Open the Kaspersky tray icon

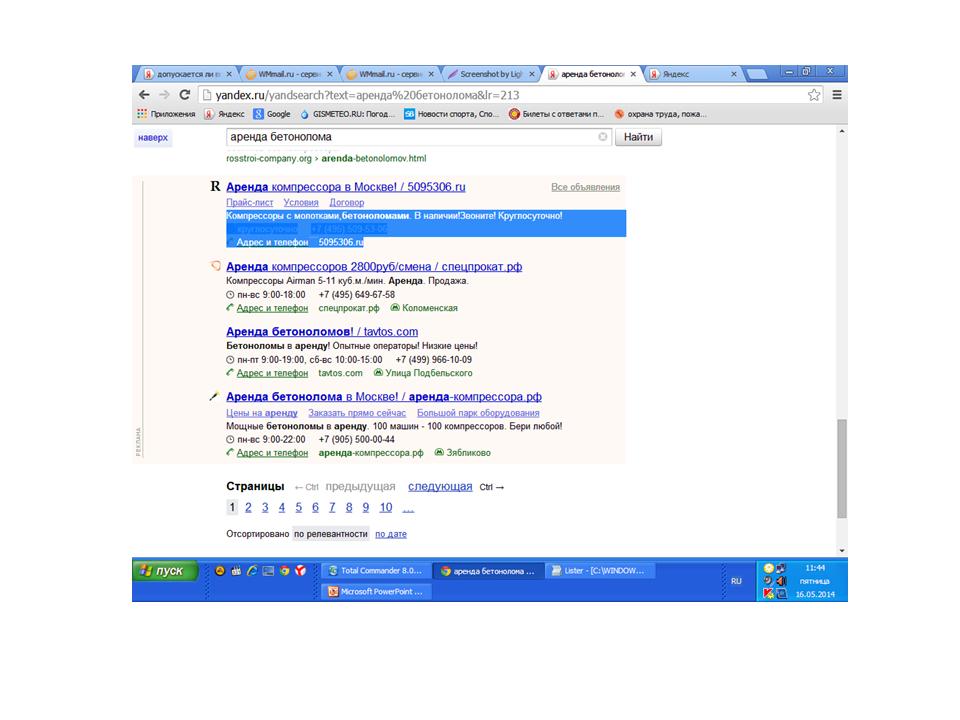pyautogui.click(x=768, y=593)
